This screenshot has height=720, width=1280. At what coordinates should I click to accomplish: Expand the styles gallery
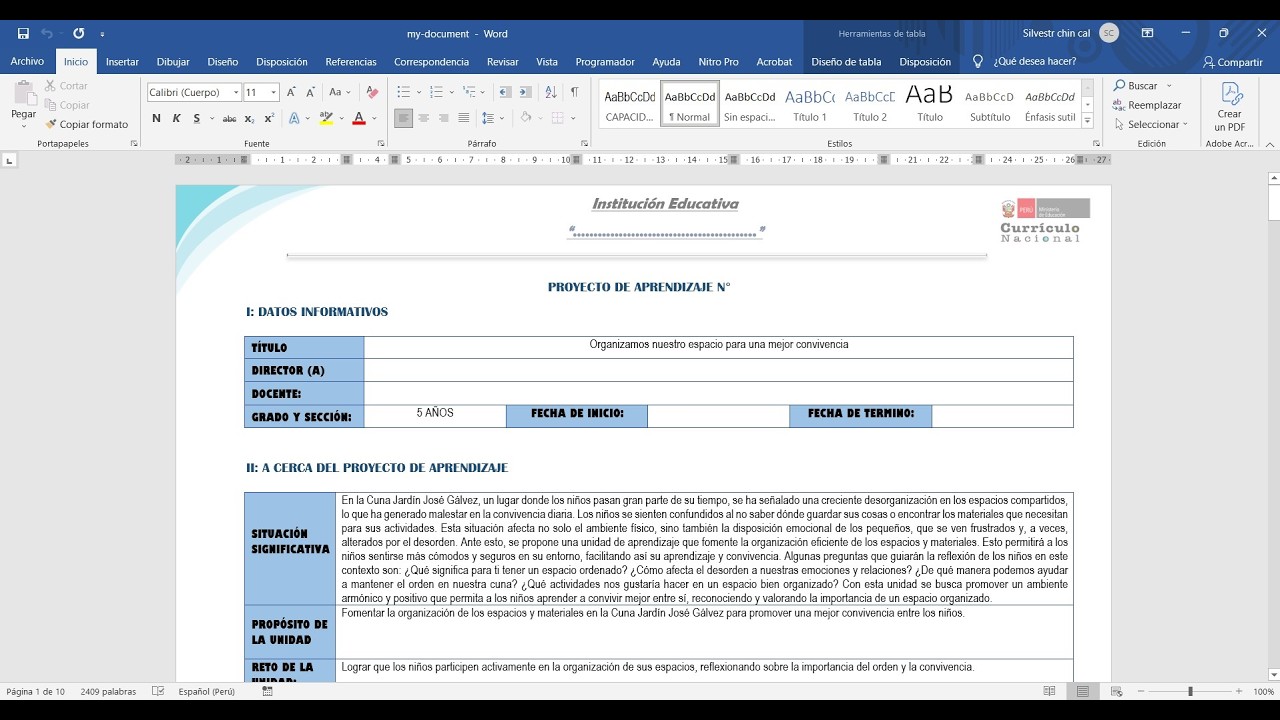click(1088, 121)
